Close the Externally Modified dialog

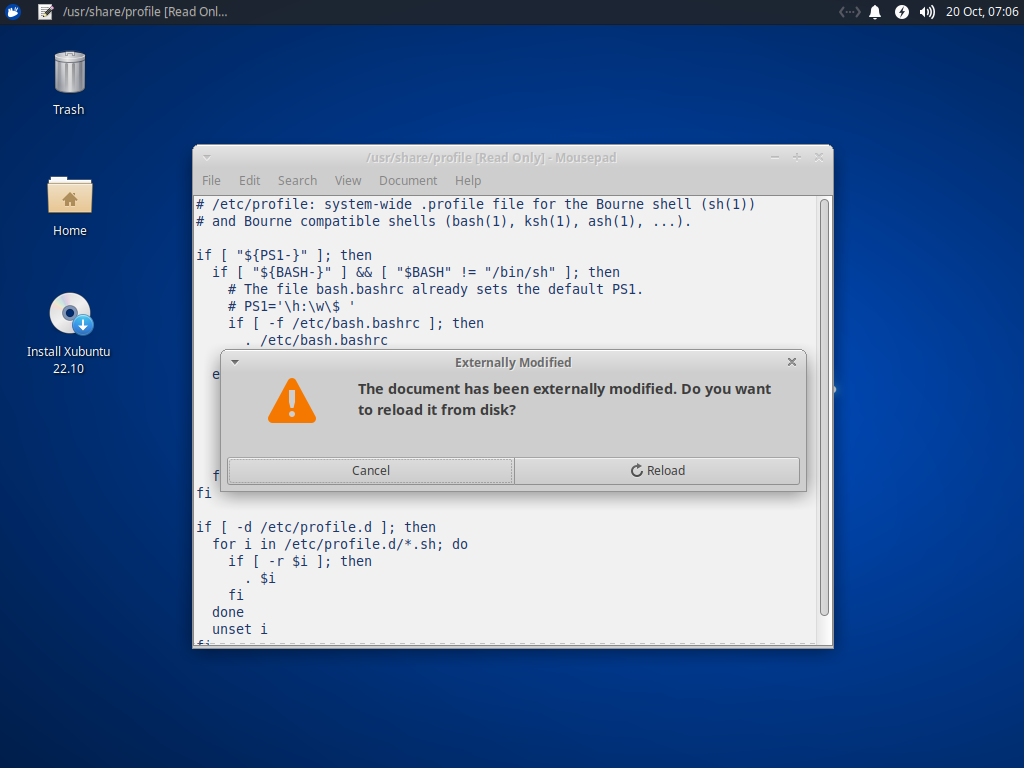[792, 362]
